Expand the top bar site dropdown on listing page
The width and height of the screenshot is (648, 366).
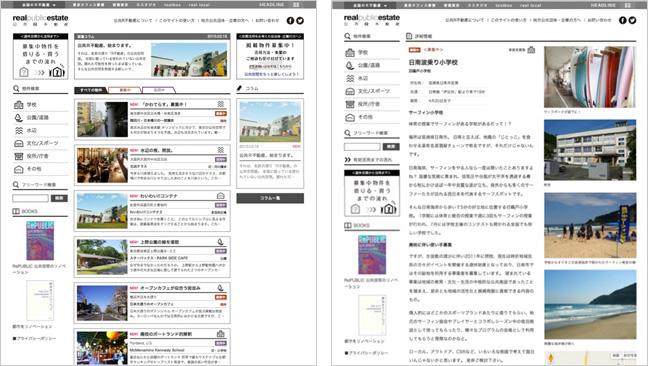(x=39, y=5)
